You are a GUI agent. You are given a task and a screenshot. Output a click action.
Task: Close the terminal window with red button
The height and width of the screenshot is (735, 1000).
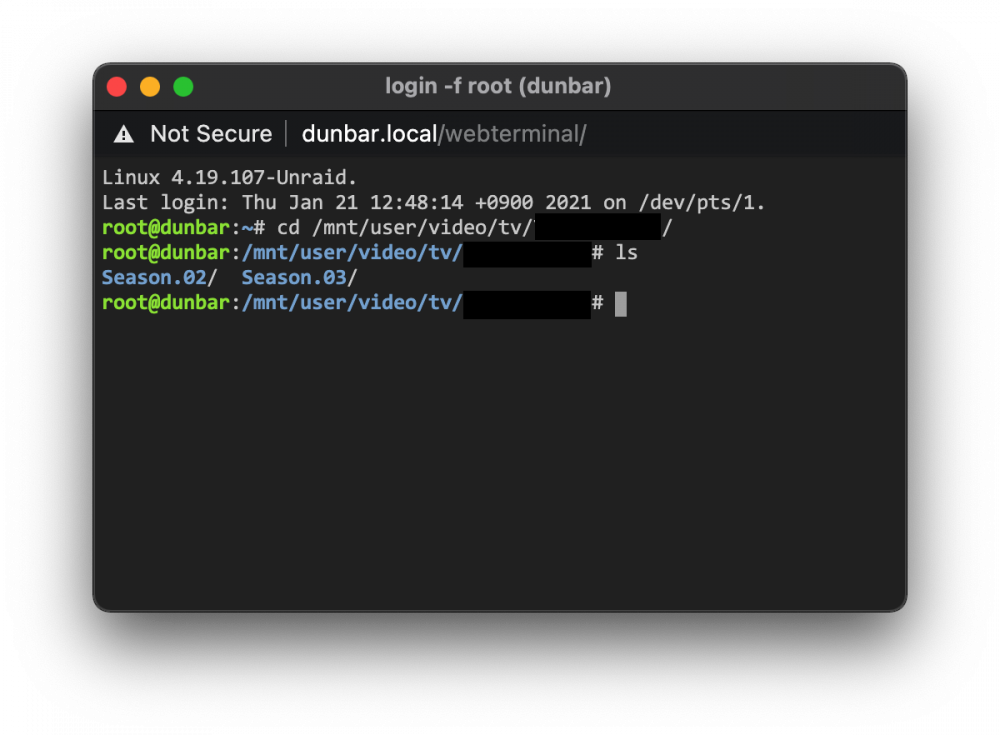pyautogui.click(x=117, y=86)
